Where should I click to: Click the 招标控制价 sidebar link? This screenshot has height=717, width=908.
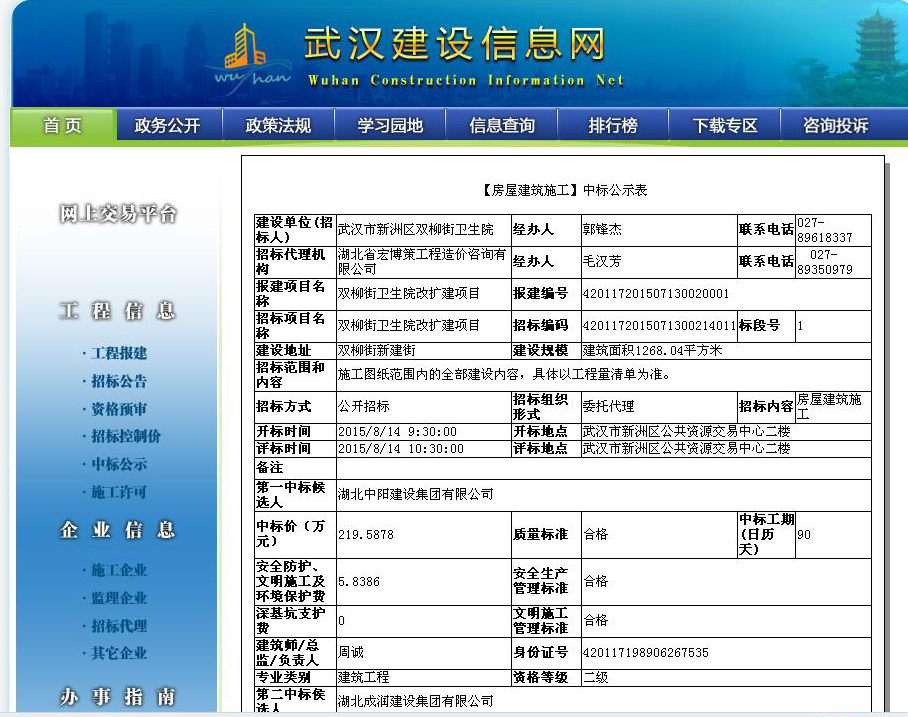click(x=125, y=436)
